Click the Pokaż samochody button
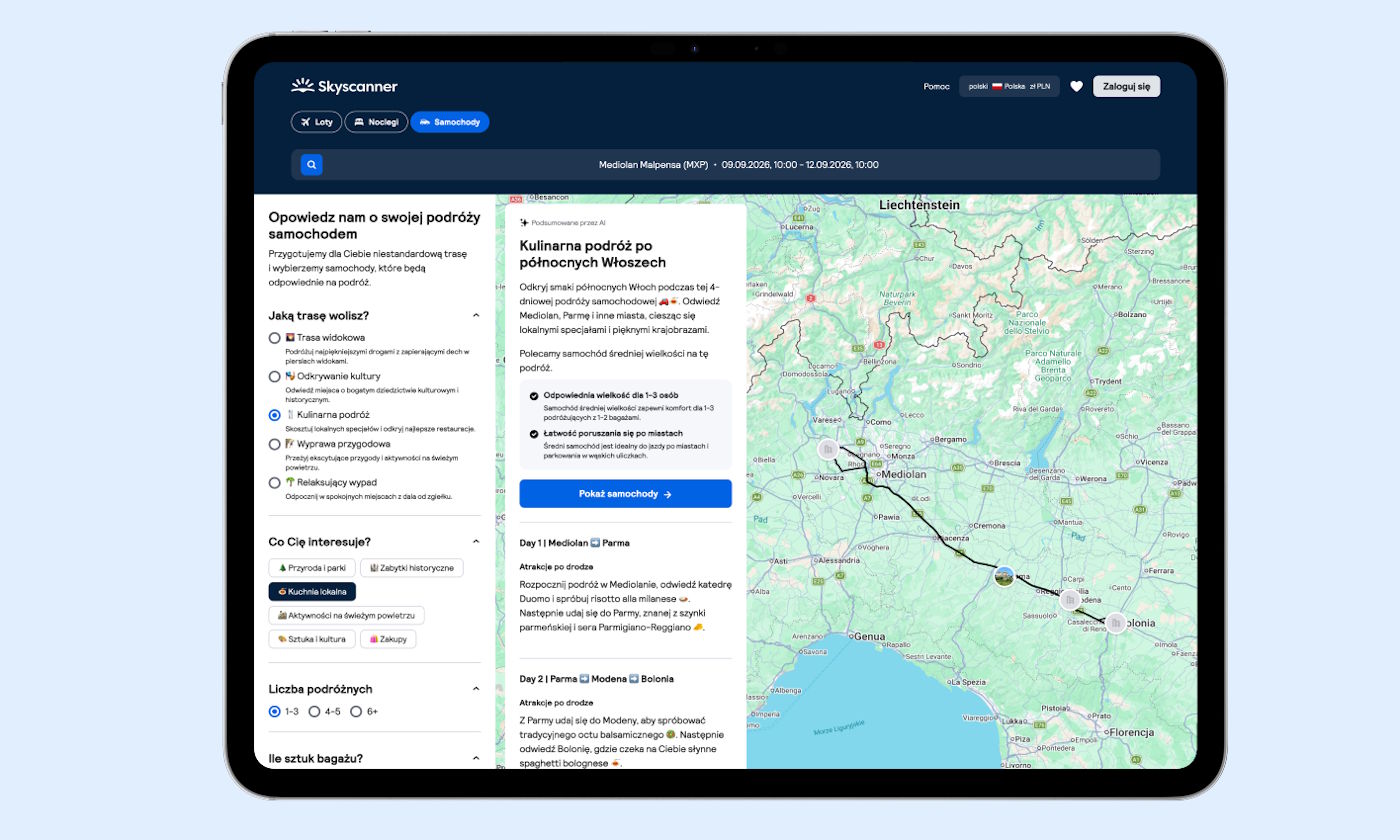1400x840 pixels. coord(625,494)
